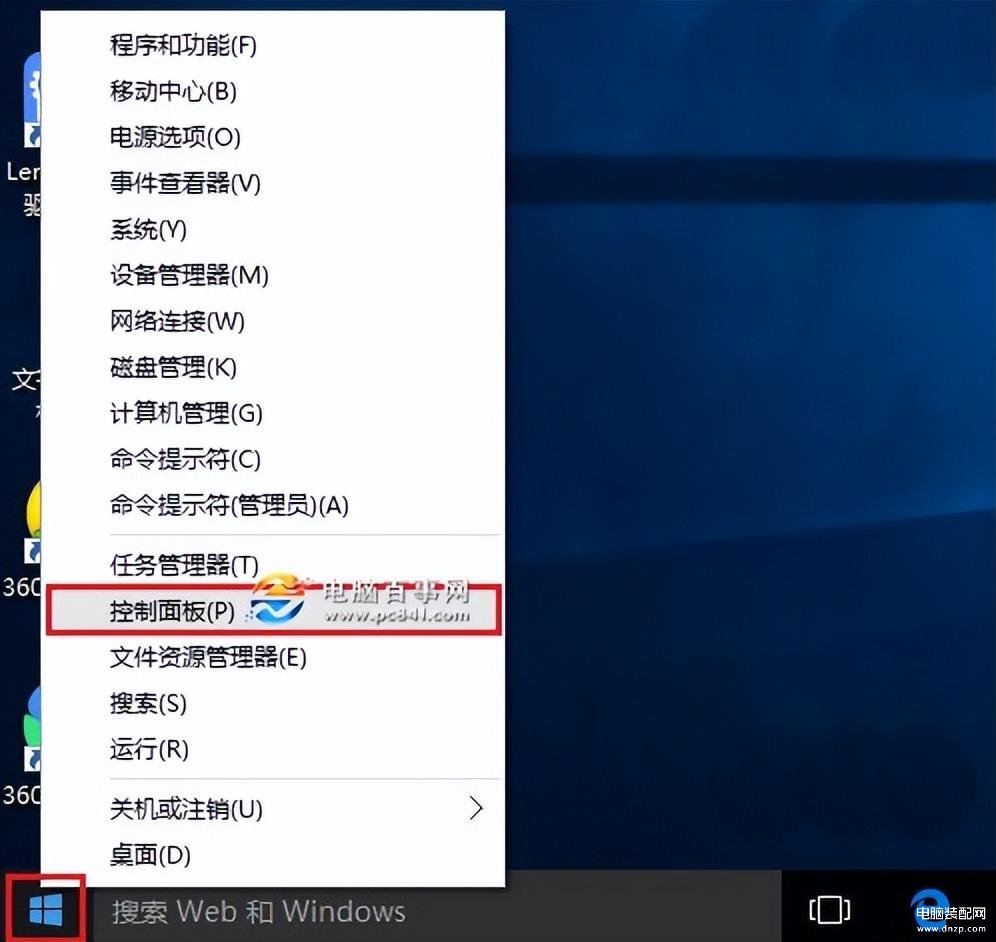Viewport: 996px width, 942px height.
Task: Open Device Manager (M)
Action: coord(273,275)
